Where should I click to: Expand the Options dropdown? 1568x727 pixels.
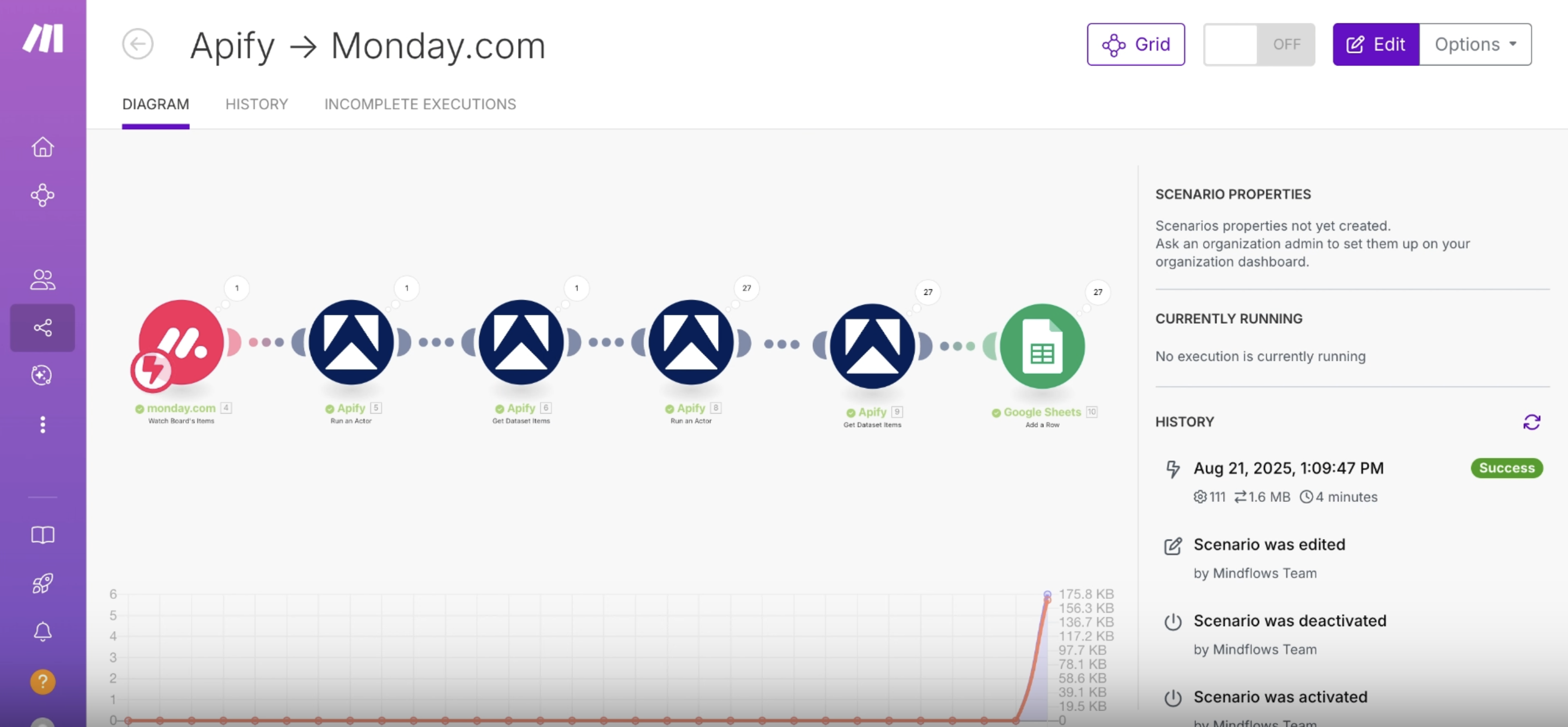1474,45
